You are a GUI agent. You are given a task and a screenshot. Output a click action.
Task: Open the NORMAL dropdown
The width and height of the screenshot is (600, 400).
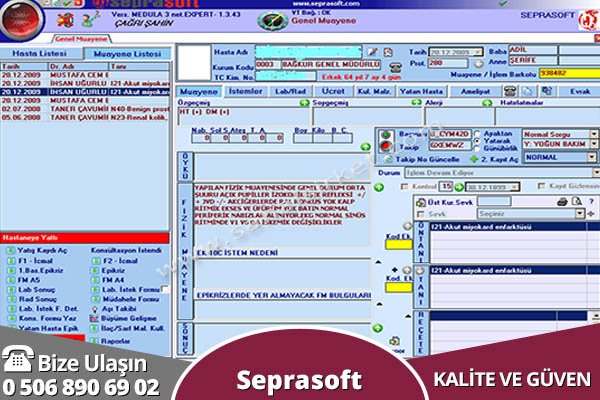[x=592, y=157]
